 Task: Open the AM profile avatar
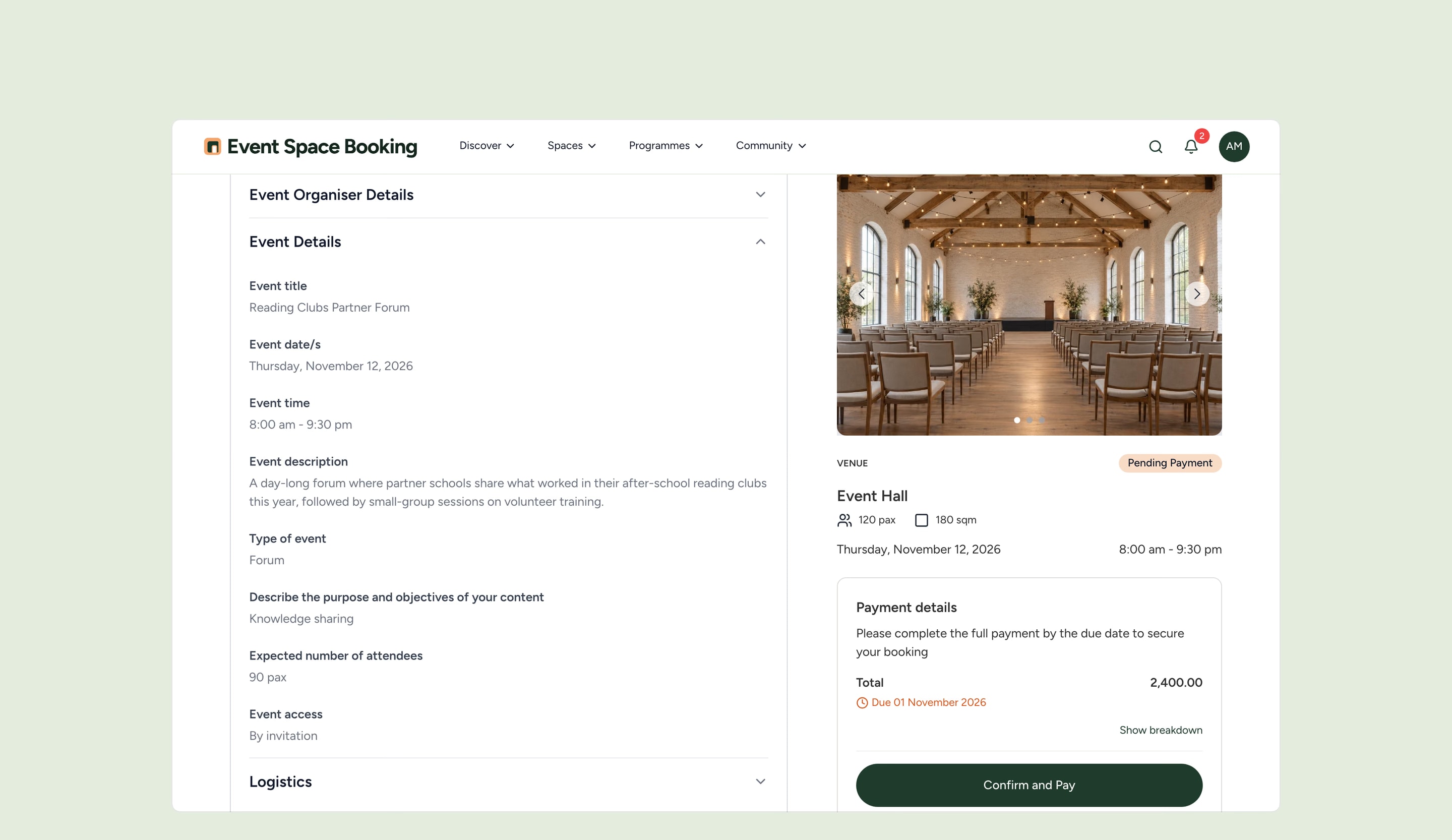point(1234,146)
